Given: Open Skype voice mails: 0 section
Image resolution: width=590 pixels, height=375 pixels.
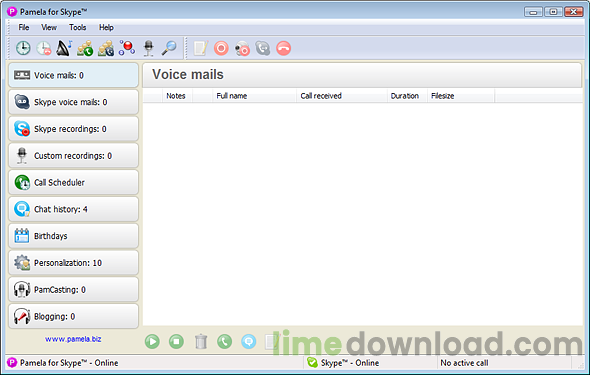Looking at the screenshot, I should tap(73, 102).
